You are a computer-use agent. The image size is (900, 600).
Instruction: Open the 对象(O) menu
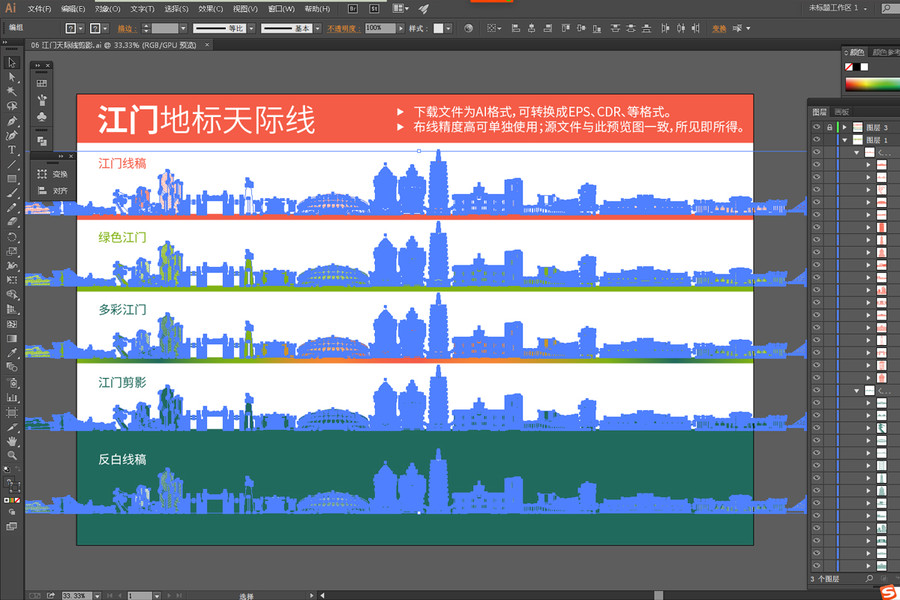[107, 9]
